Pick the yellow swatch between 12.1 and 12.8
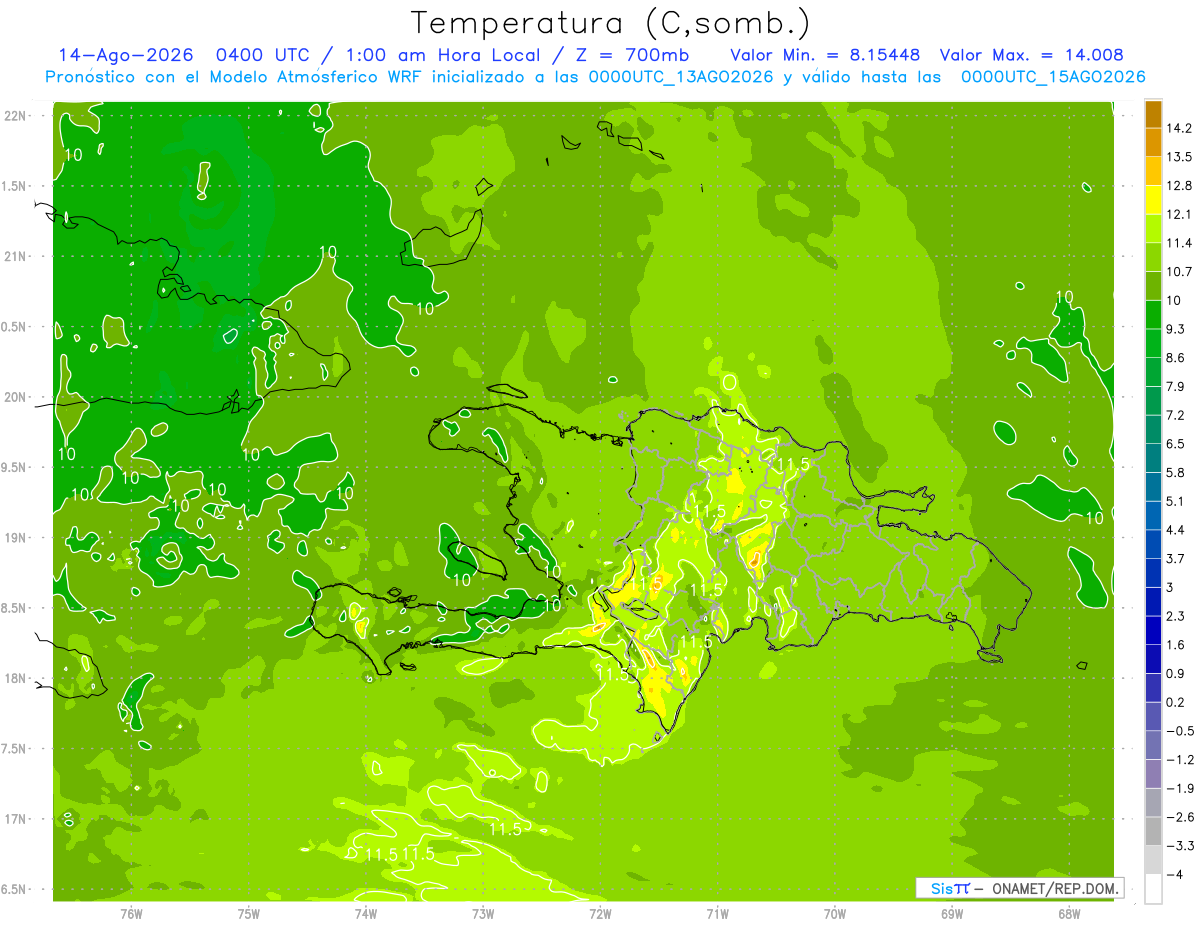1200x927 pixels. pyautogui.click(x=1153, y=200)
